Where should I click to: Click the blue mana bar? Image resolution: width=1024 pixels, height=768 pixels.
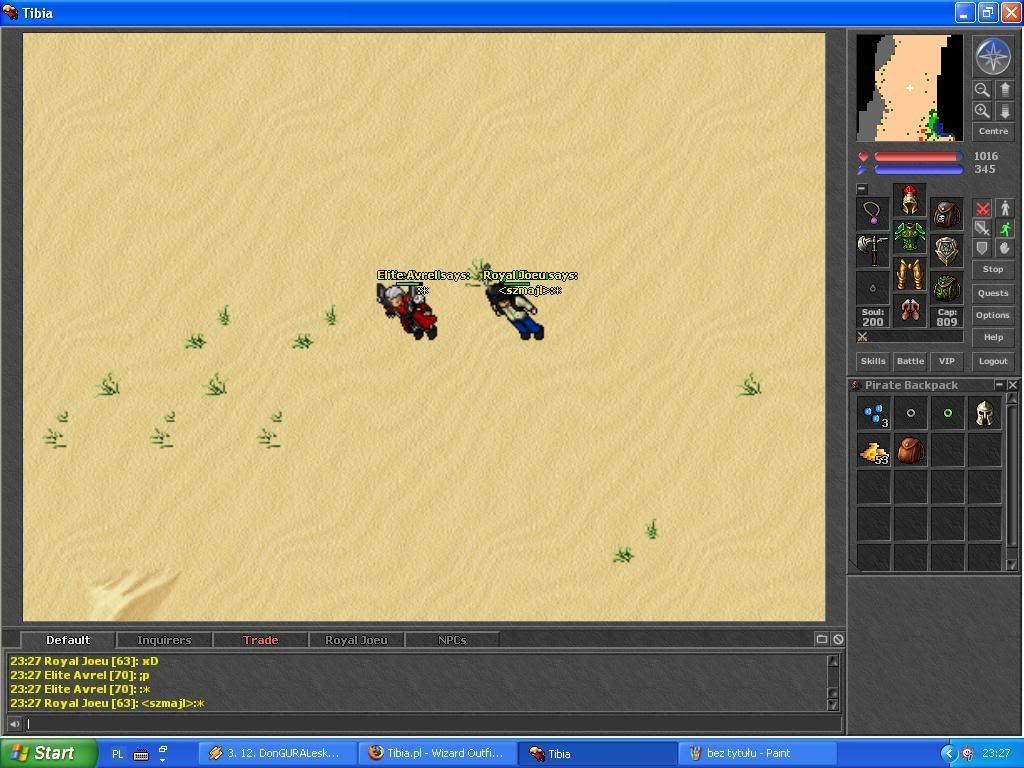[x=918, y=170]
